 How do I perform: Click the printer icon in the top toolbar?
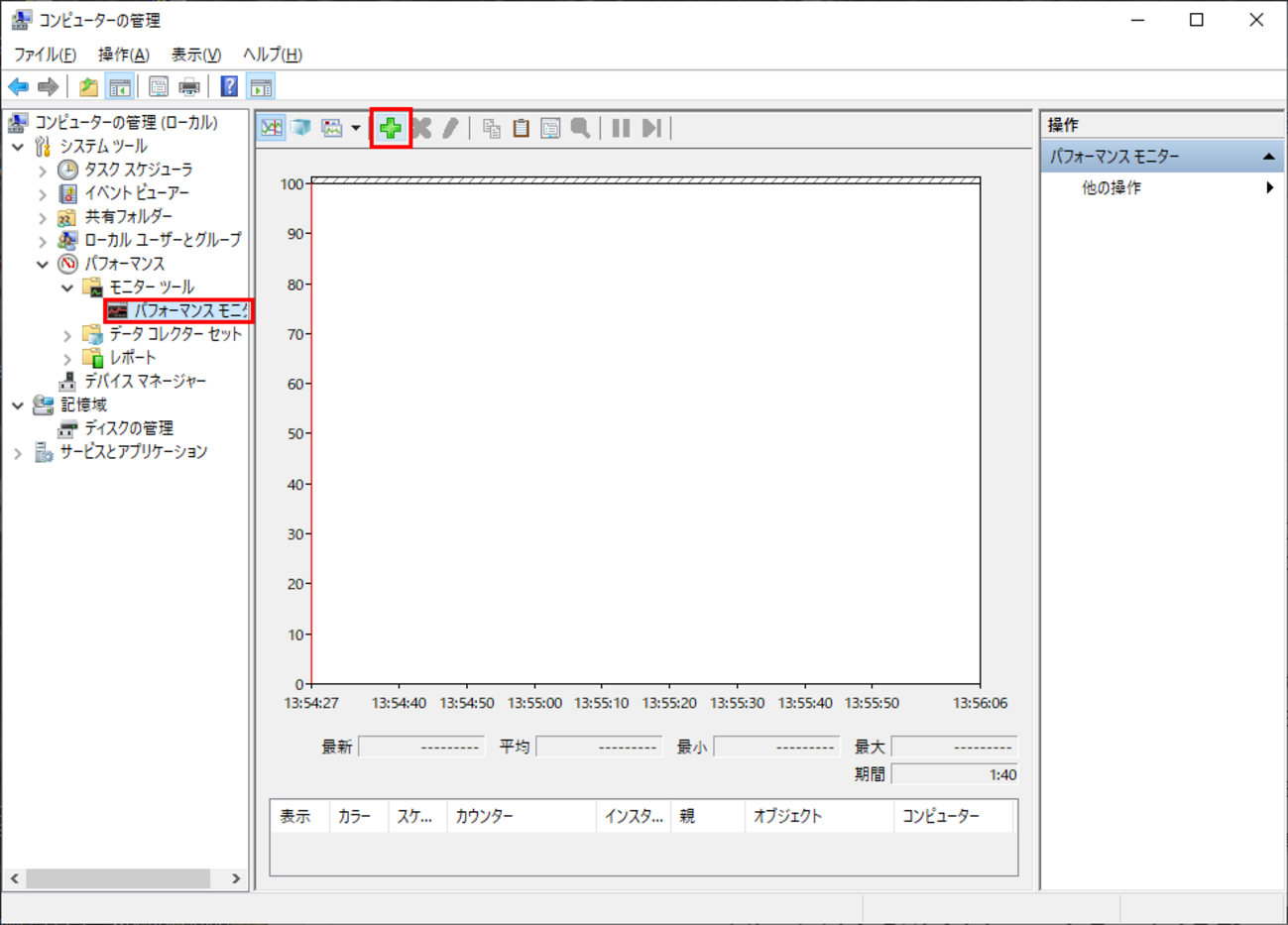click(188, 87)
